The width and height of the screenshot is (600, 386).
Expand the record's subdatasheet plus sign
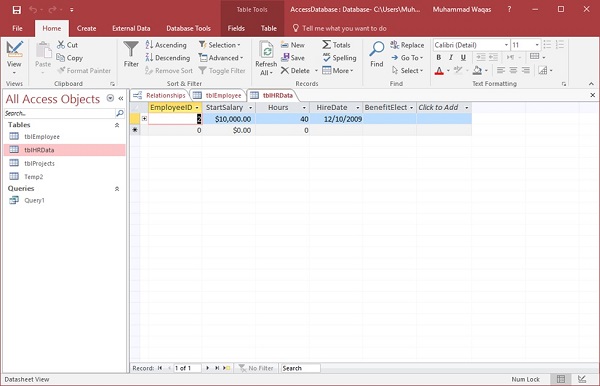point(144,119)
